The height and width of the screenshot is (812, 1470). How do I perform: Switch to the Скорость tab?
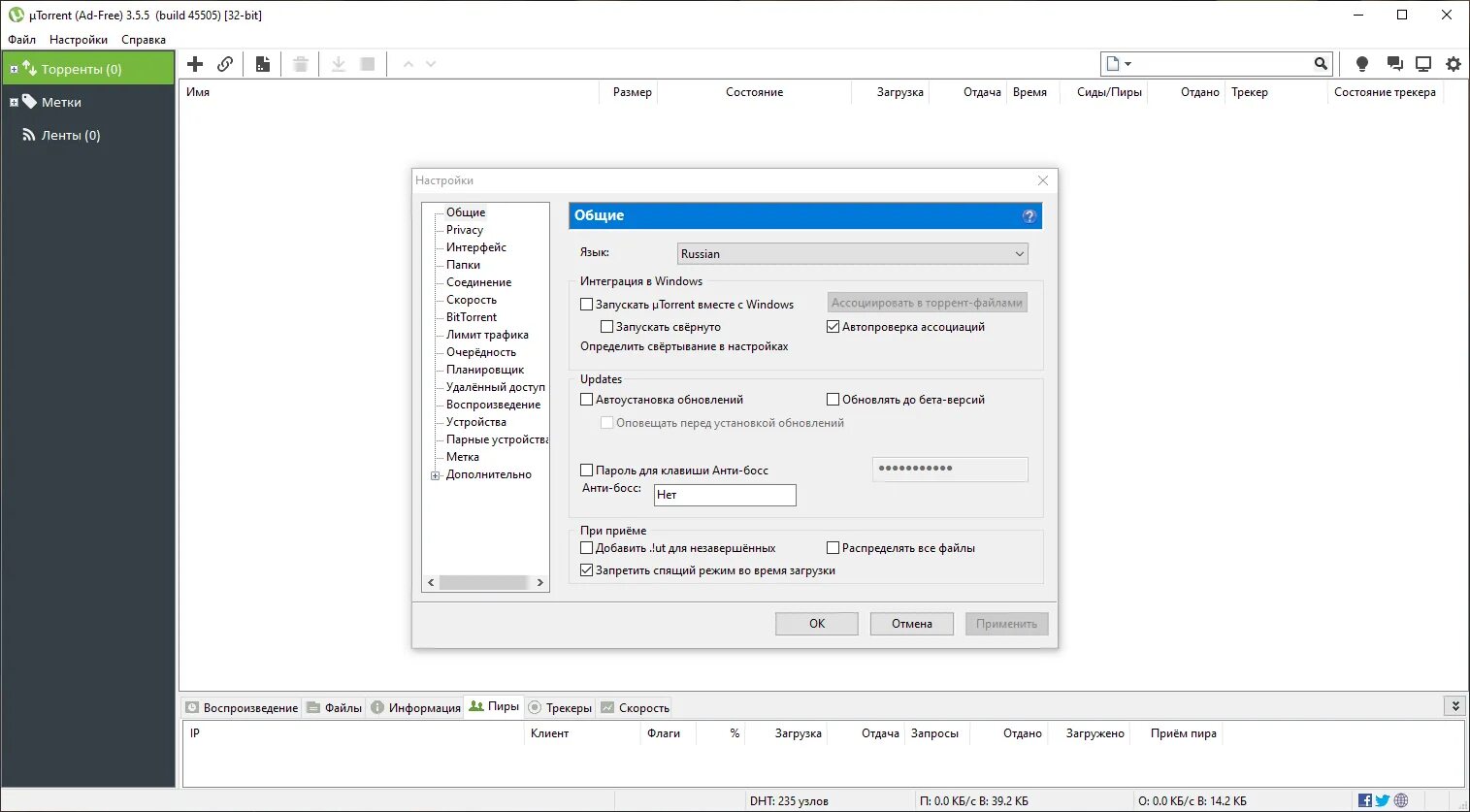pos(635,707)
